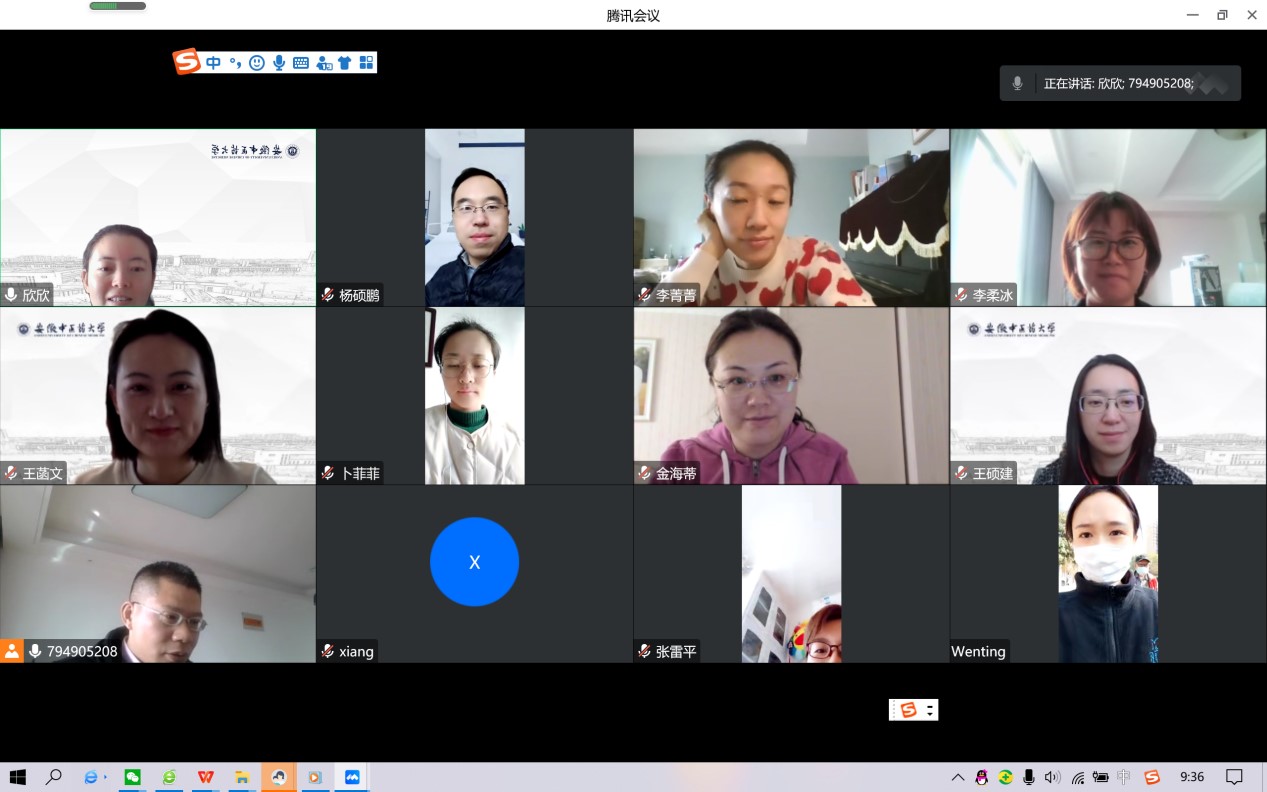
Task: Click the orange Sogou S logo in top toolbar
Action: [x=187, y=62]
